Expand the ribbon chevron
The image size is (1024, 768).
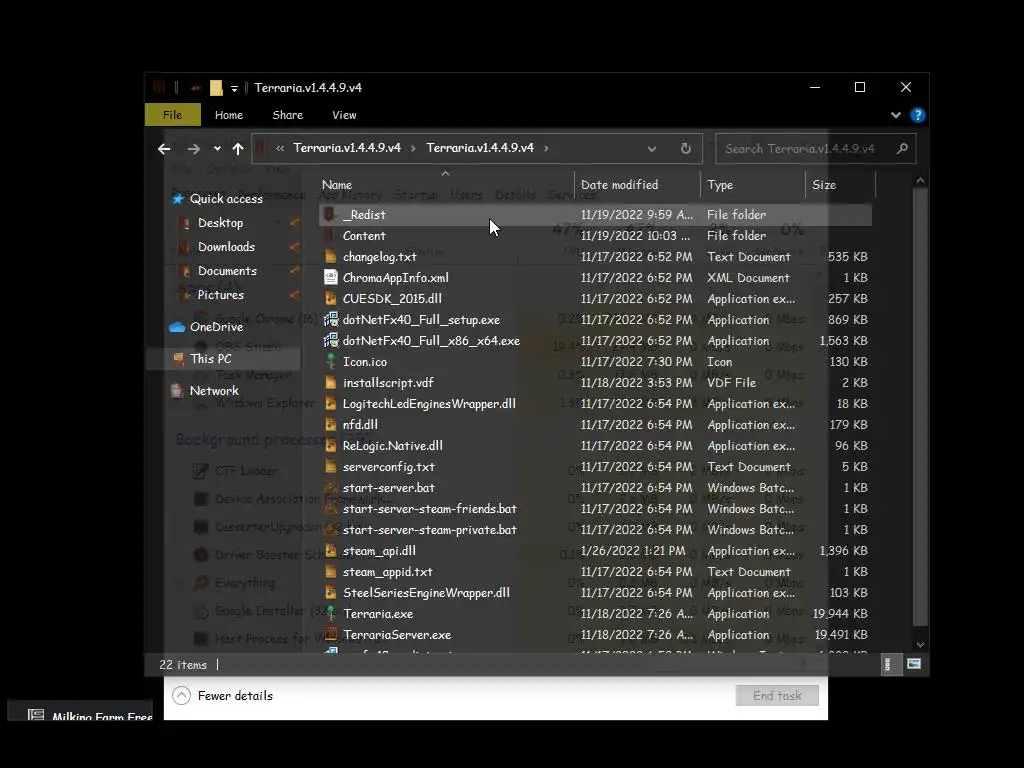point(895,115)
